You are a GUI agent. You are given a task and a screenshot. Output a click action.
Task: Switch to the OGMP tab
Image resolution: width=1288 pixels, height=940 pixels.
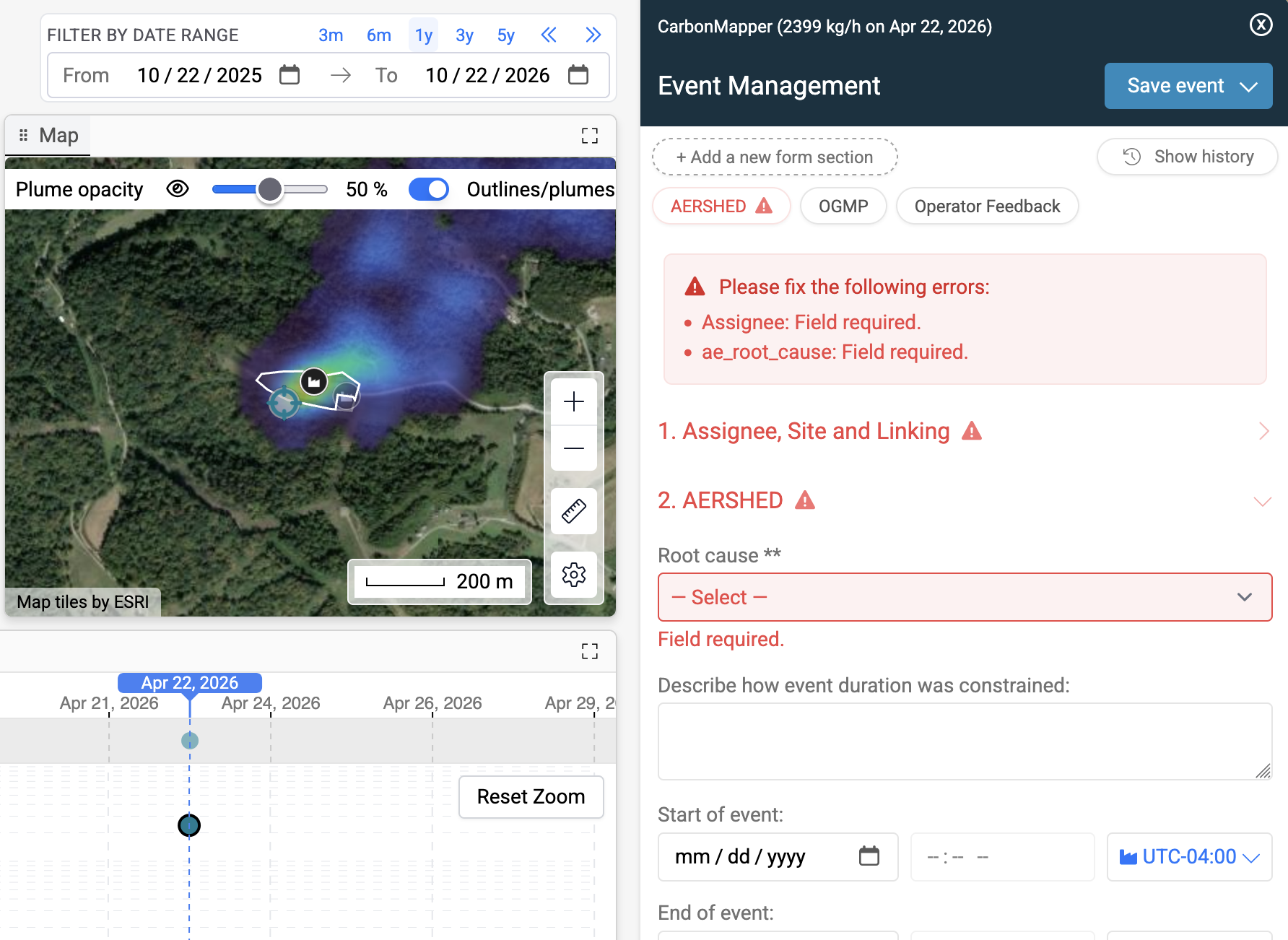843,206
